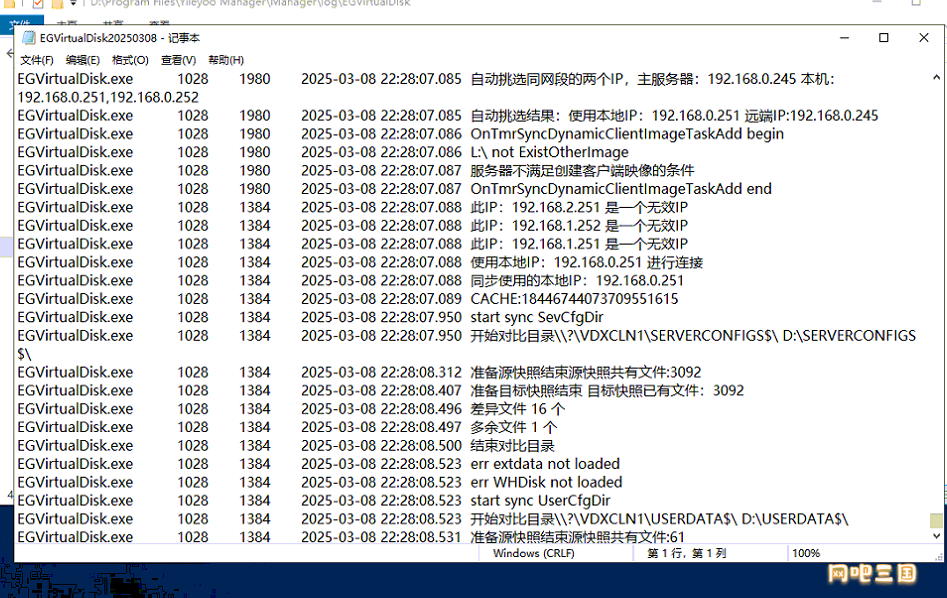Open the 文件(F) menu in Notepad

tap(37, 60)
